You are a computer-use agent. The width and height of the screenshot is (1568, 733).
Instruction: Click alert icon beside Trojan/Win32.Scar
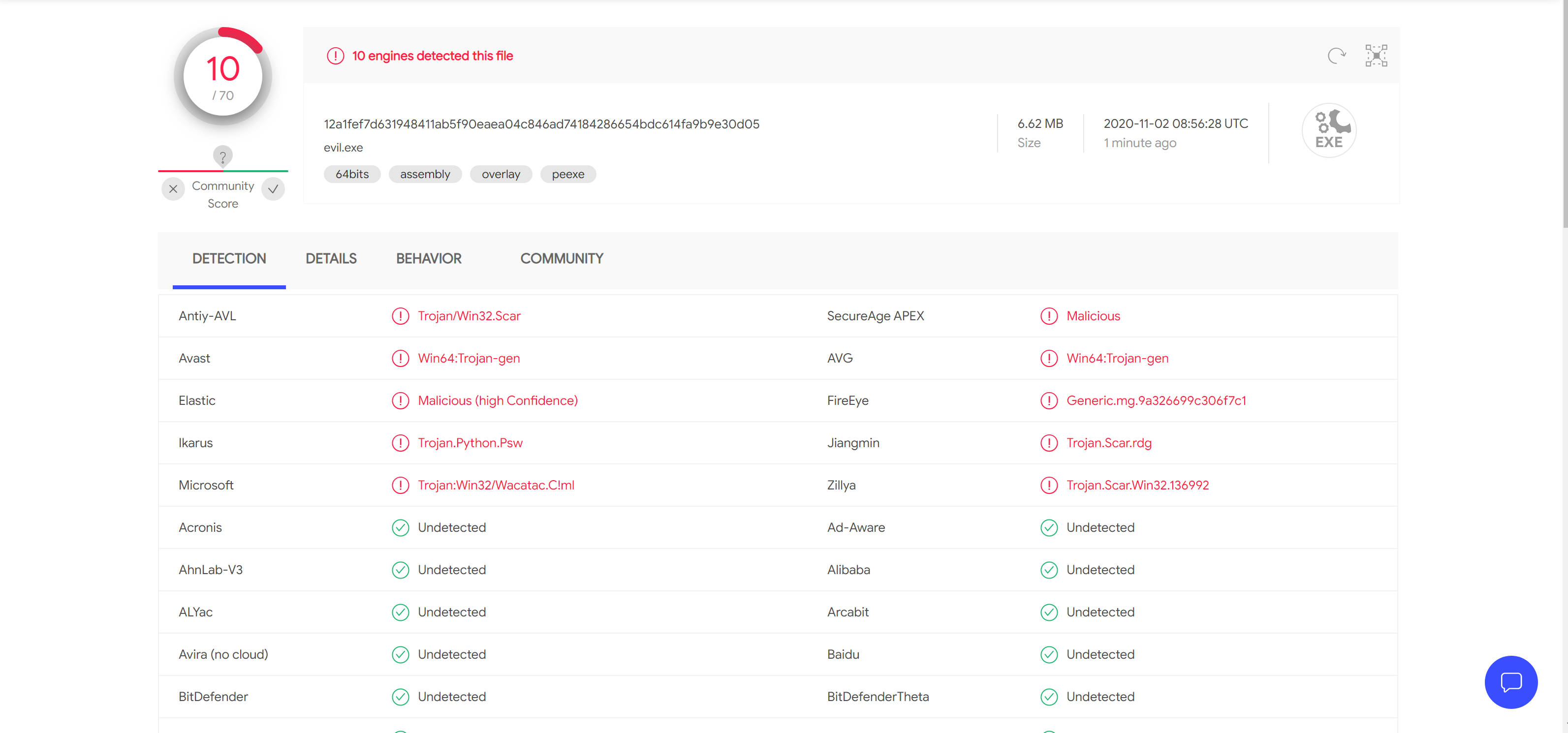click(x=400, y=316)
